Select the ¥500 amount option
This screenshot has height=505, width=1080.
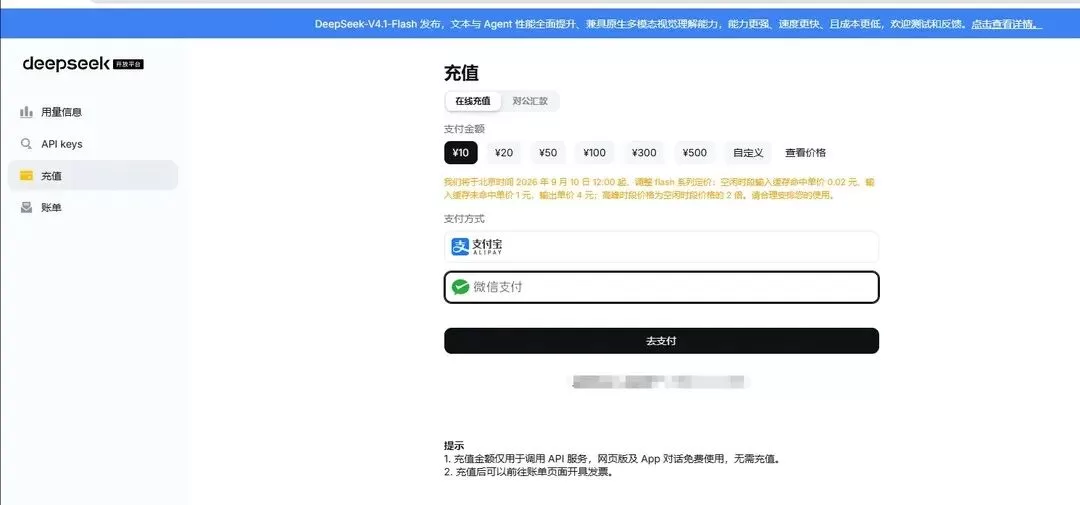pyautogui.click(x=695, y=153)
